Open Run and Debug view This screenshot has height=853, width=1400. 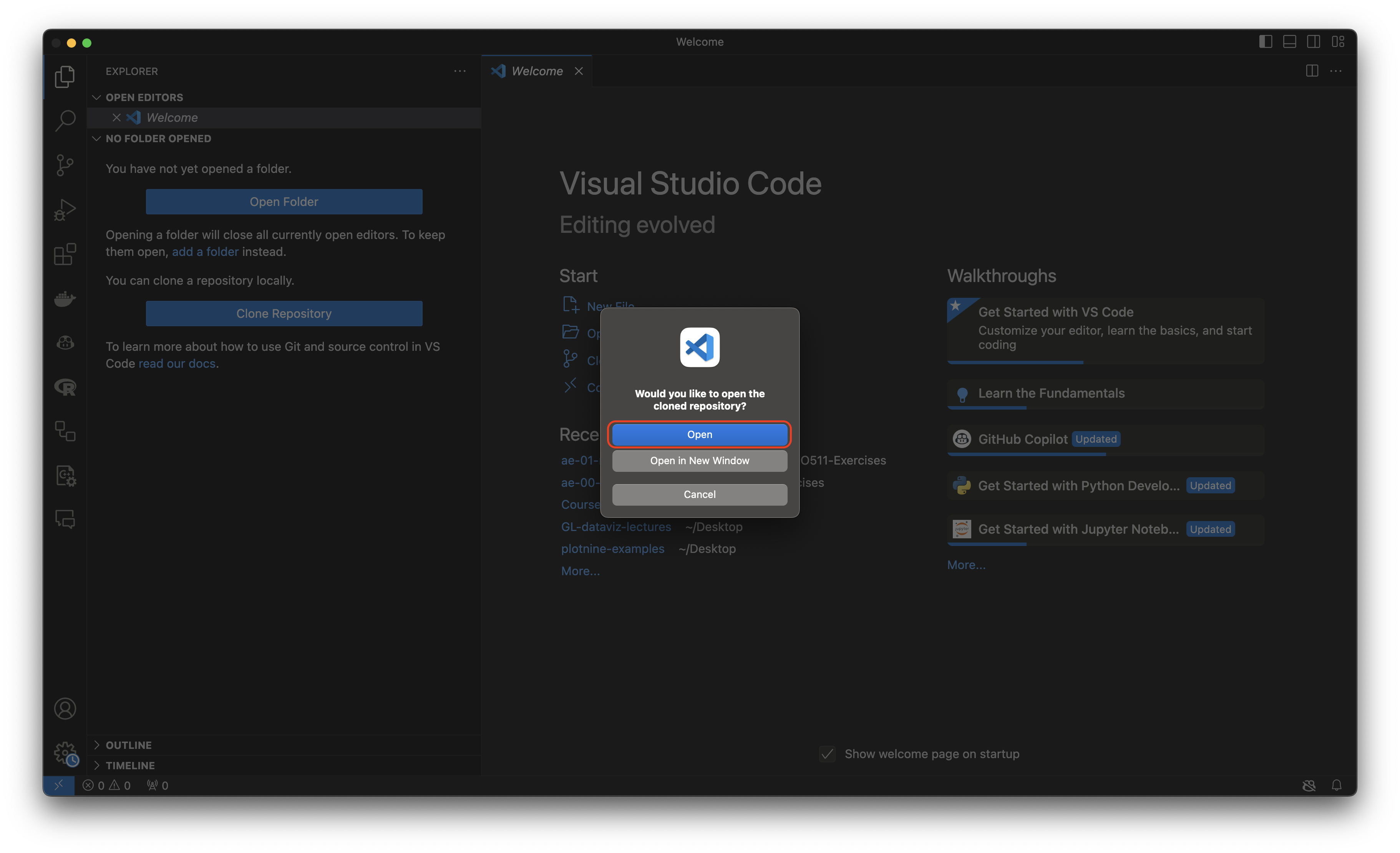click(x=65, y=210)
